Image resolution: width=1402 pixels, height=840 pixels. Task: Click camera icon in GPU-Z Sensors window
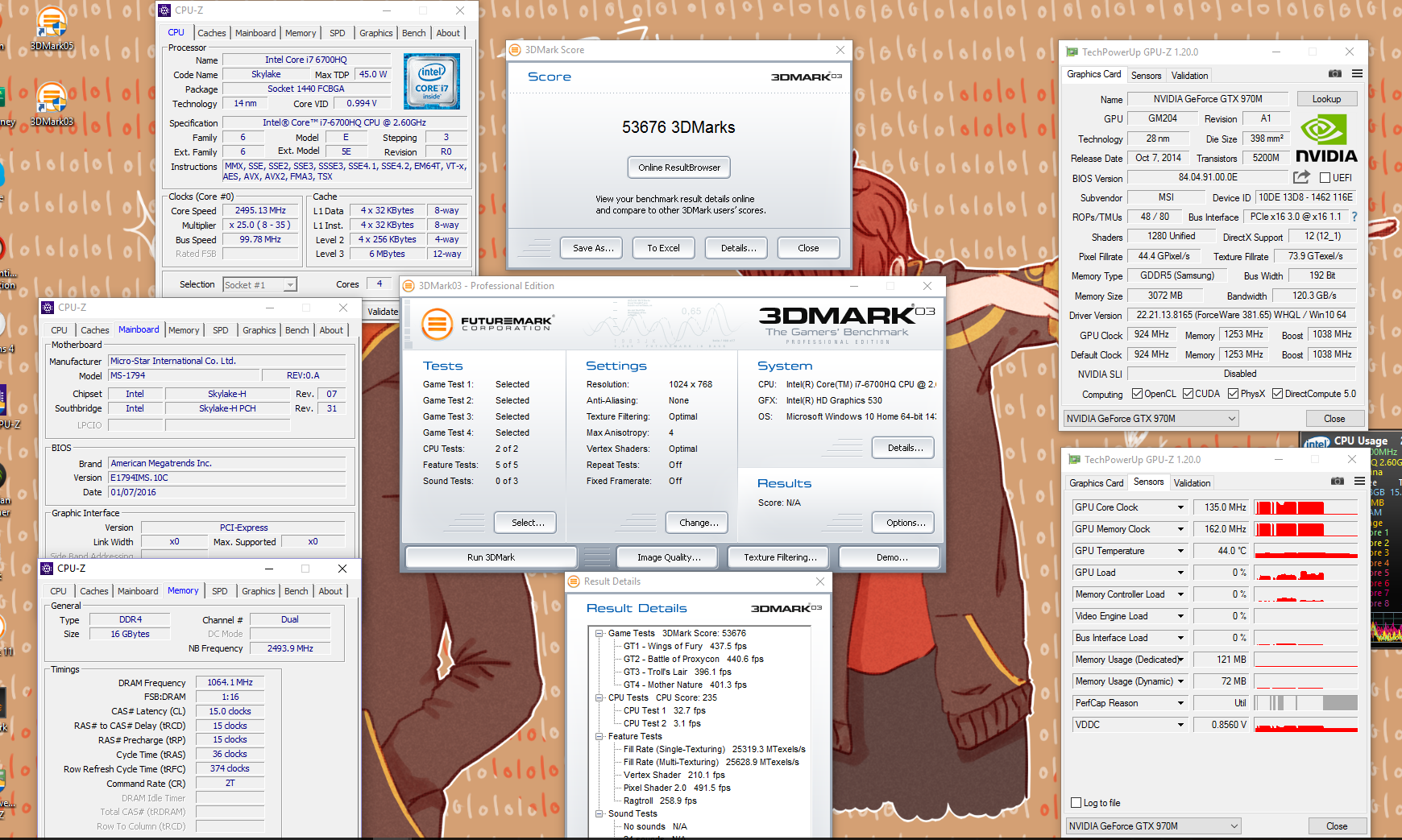[x=1338, y=481]
